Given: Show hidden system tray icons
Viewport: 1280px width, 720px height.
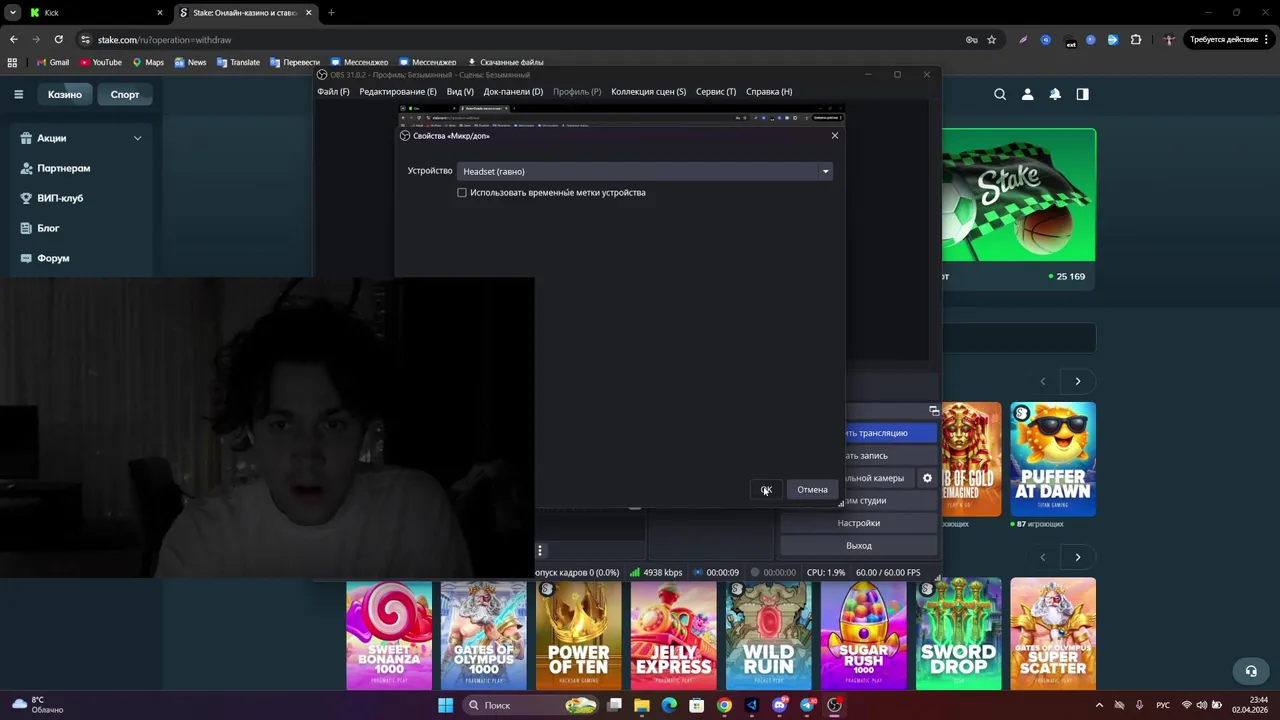Looking at the screenshot, I should (1099, 705).
